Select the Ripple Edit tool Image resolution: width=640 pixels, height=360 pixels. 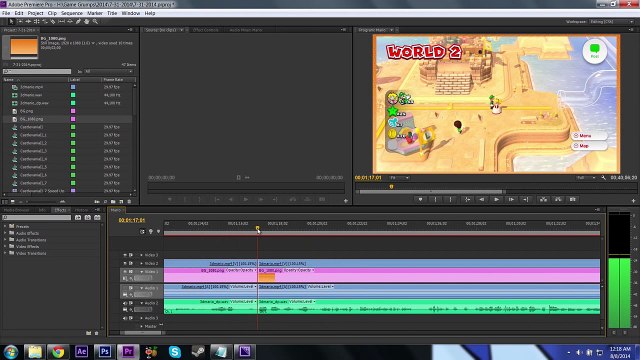28,22
